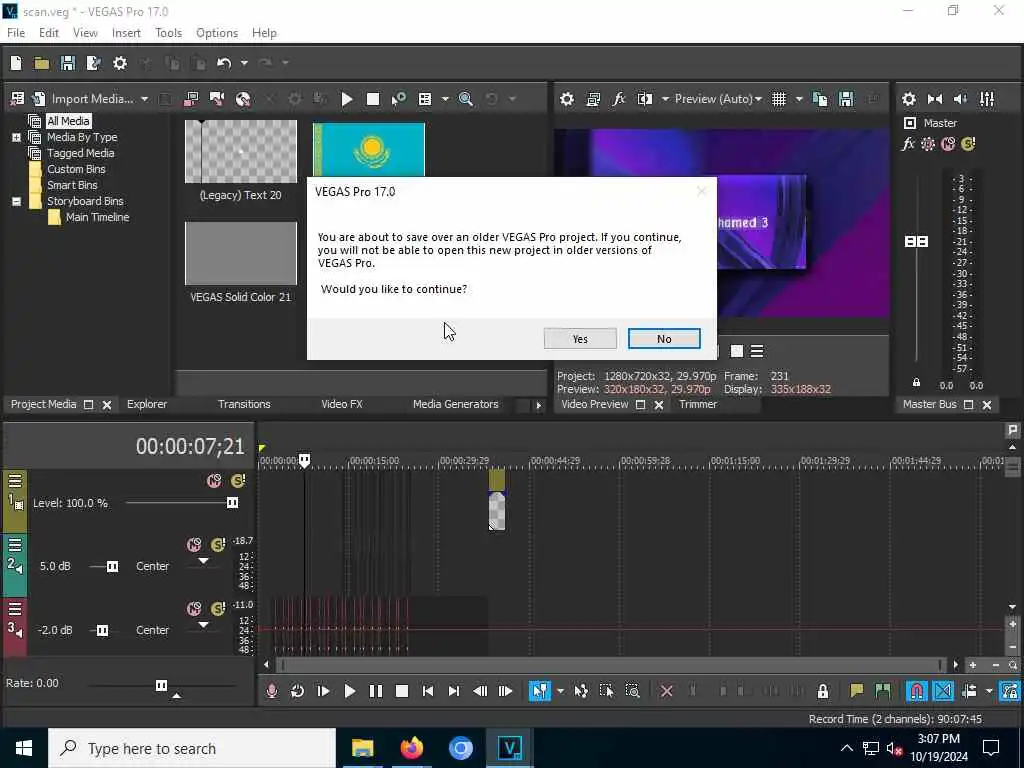
Task: Toggle Loop Playback icon
Action: tap(297, 691)
